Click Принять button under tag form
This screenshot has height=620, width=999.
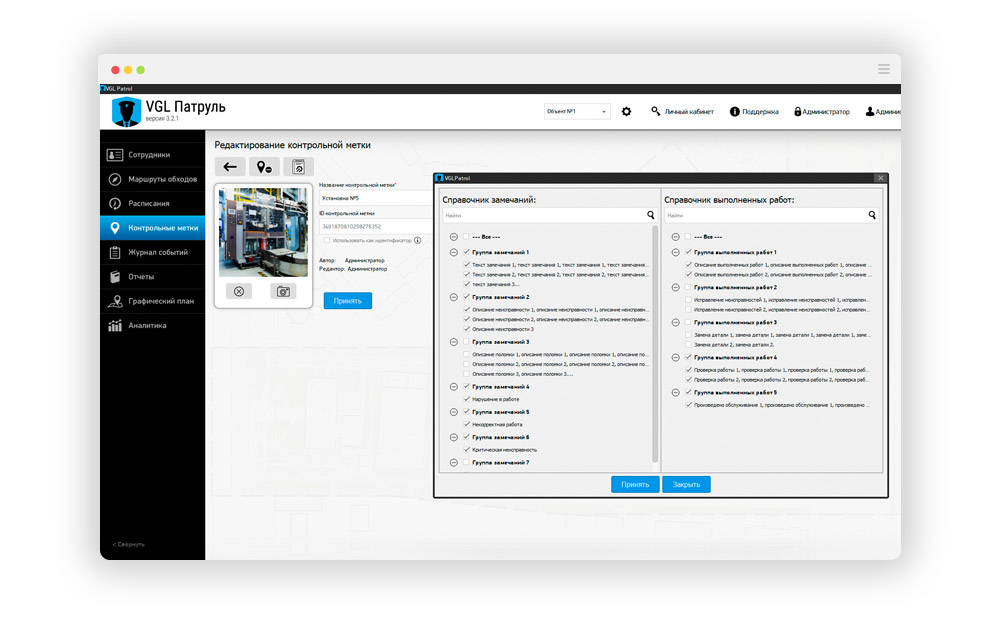click(348, 301)
